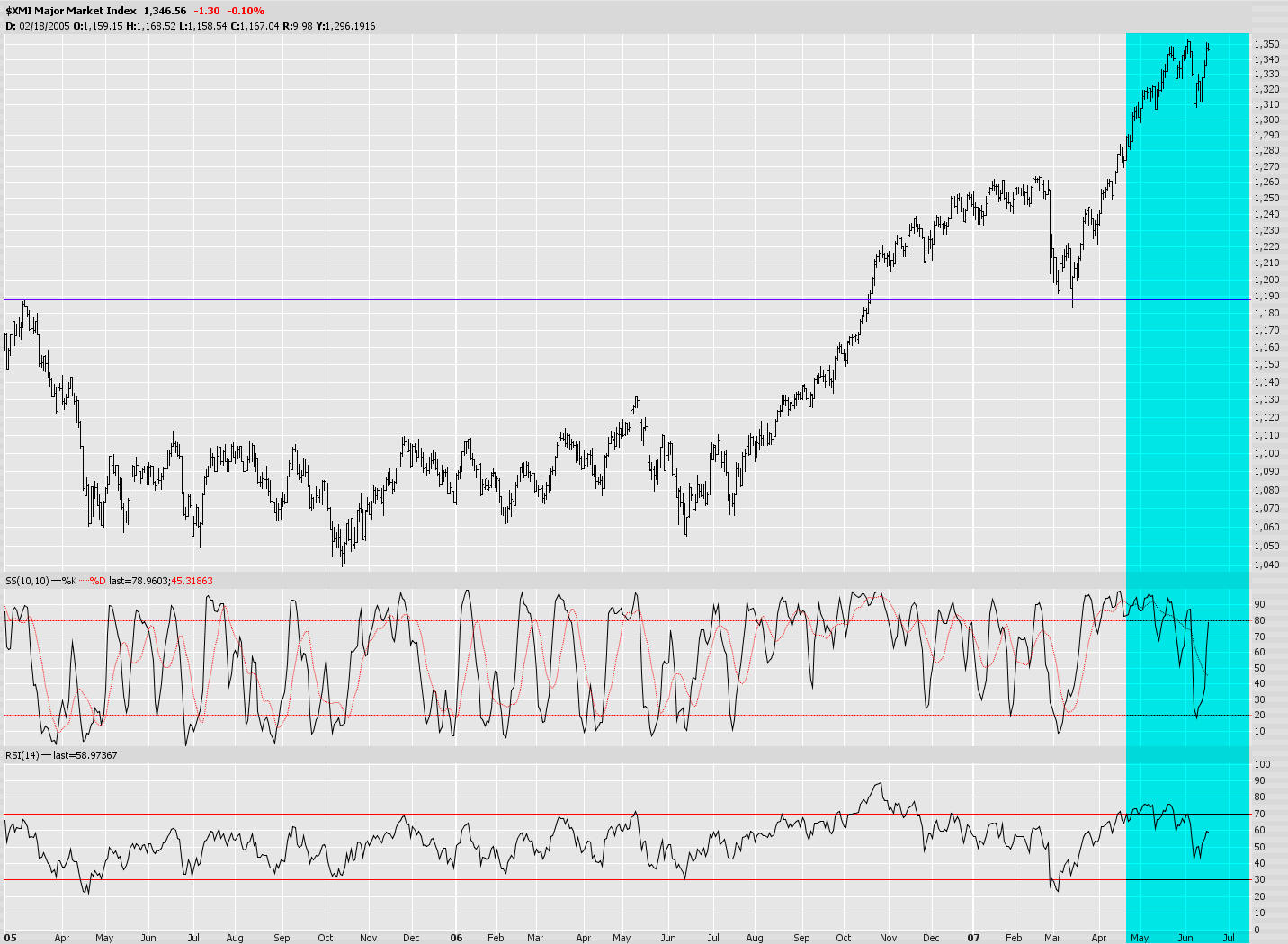This screenshot has height=944, width=1288.
Task: Click the stochastic last=78.9603 readout
Action: [139, 581]
